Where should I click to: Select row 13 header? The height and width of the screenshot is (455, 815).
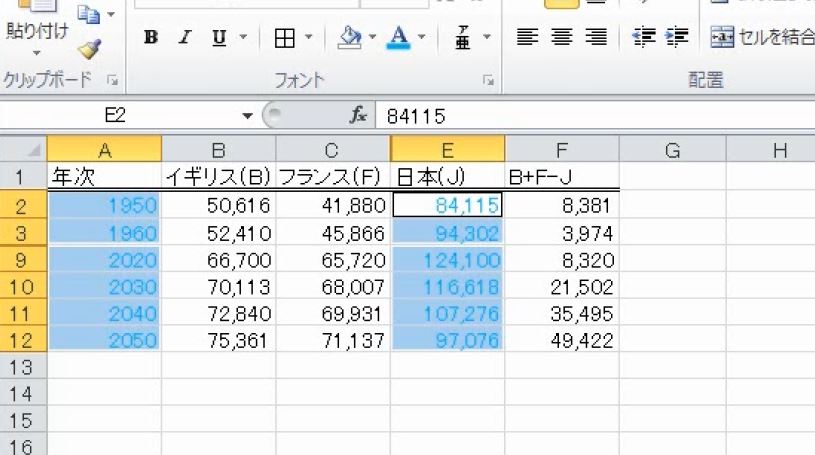[x=23, y=367]
